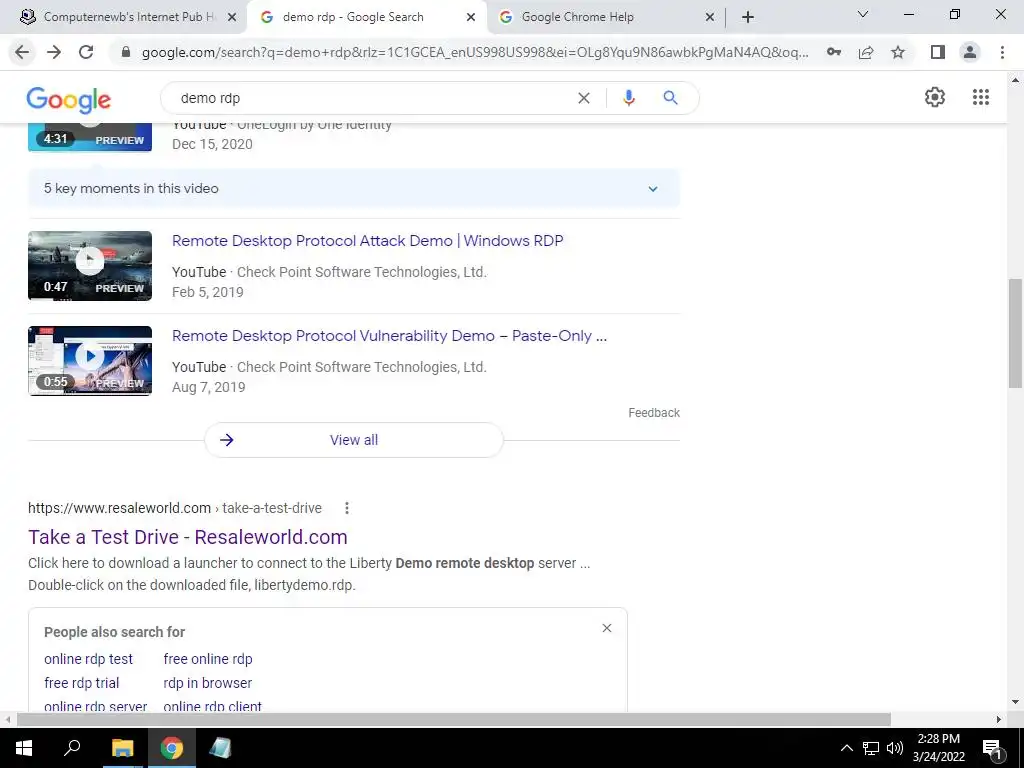Open Chrome three-dot menu

point(1002,52)
